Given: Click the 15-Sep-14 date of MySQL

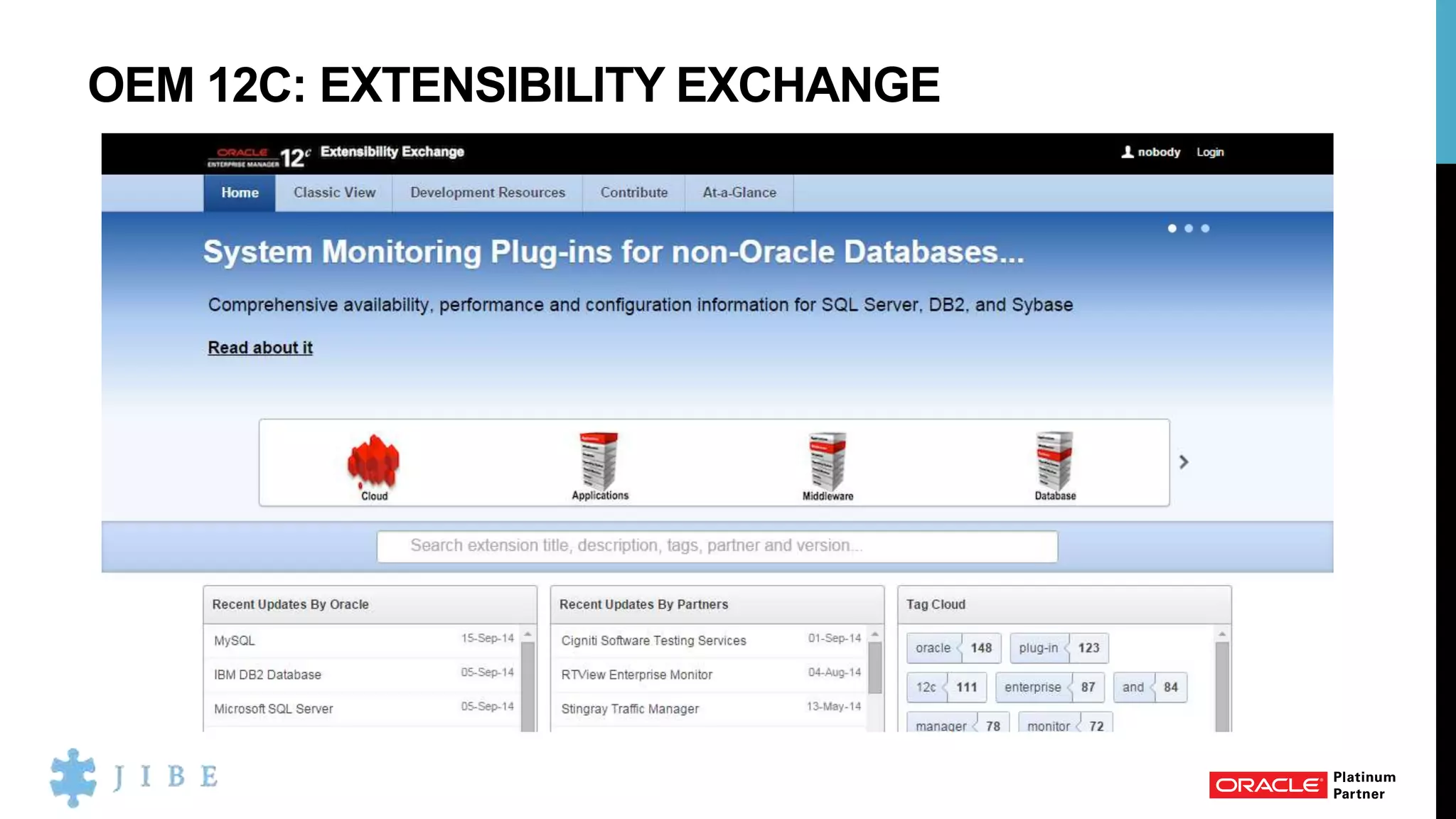Looking at the screenshot, I should pos(487,638).
